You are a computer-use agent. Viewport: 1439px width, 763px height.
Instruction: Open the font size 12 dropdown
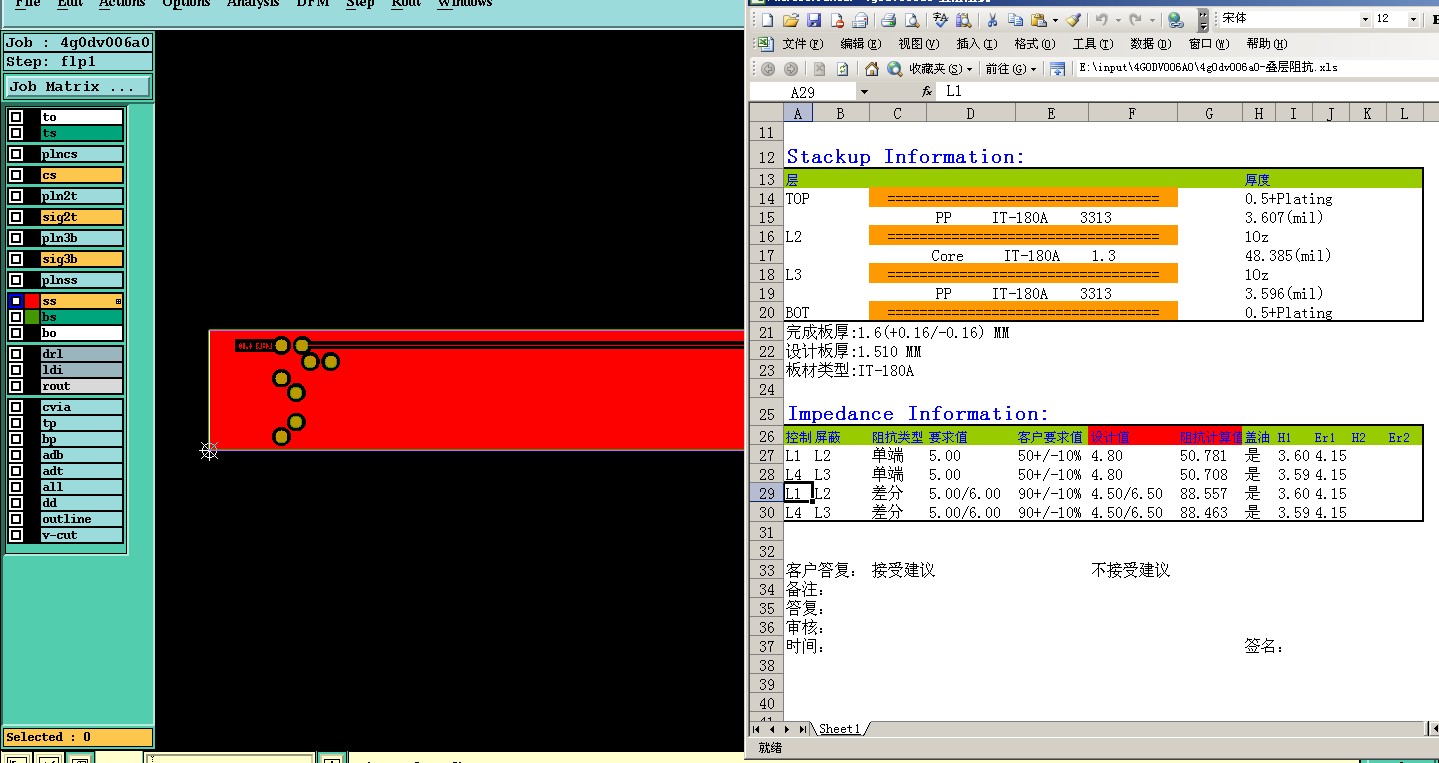1413,20
